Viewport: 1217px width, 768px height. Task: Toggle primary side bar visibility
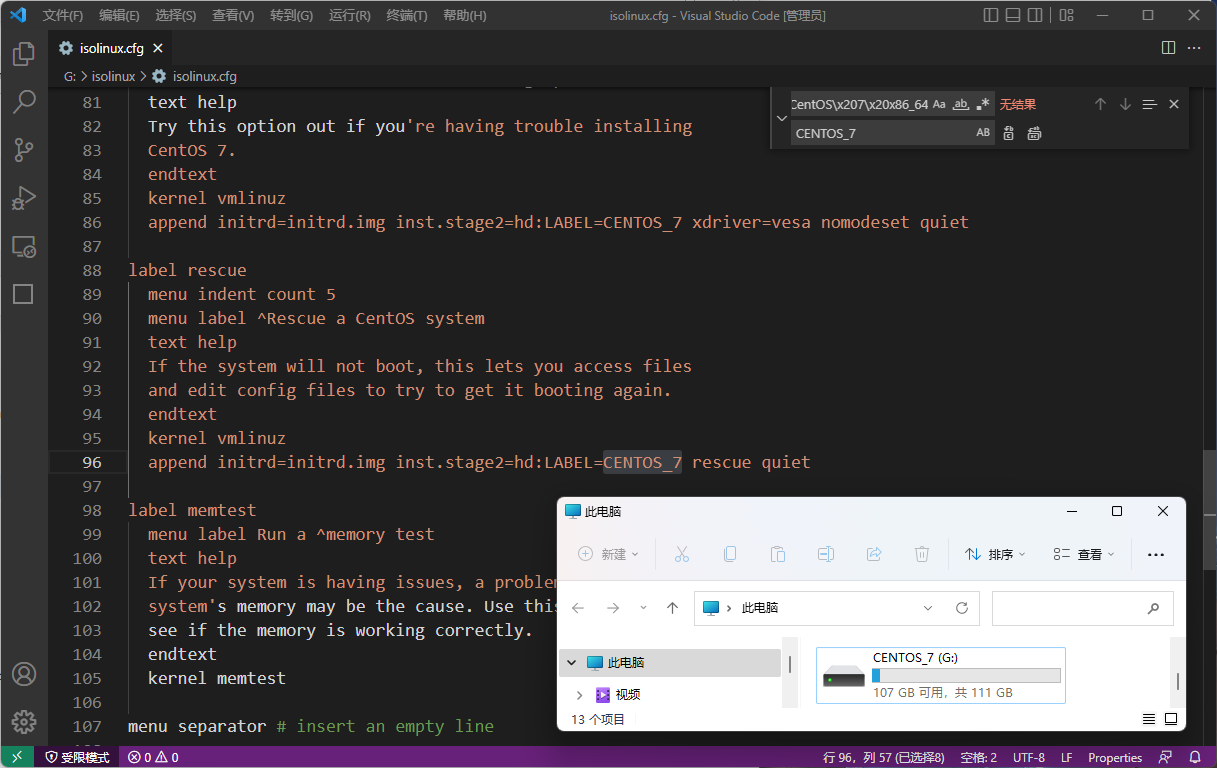point(990,16)
